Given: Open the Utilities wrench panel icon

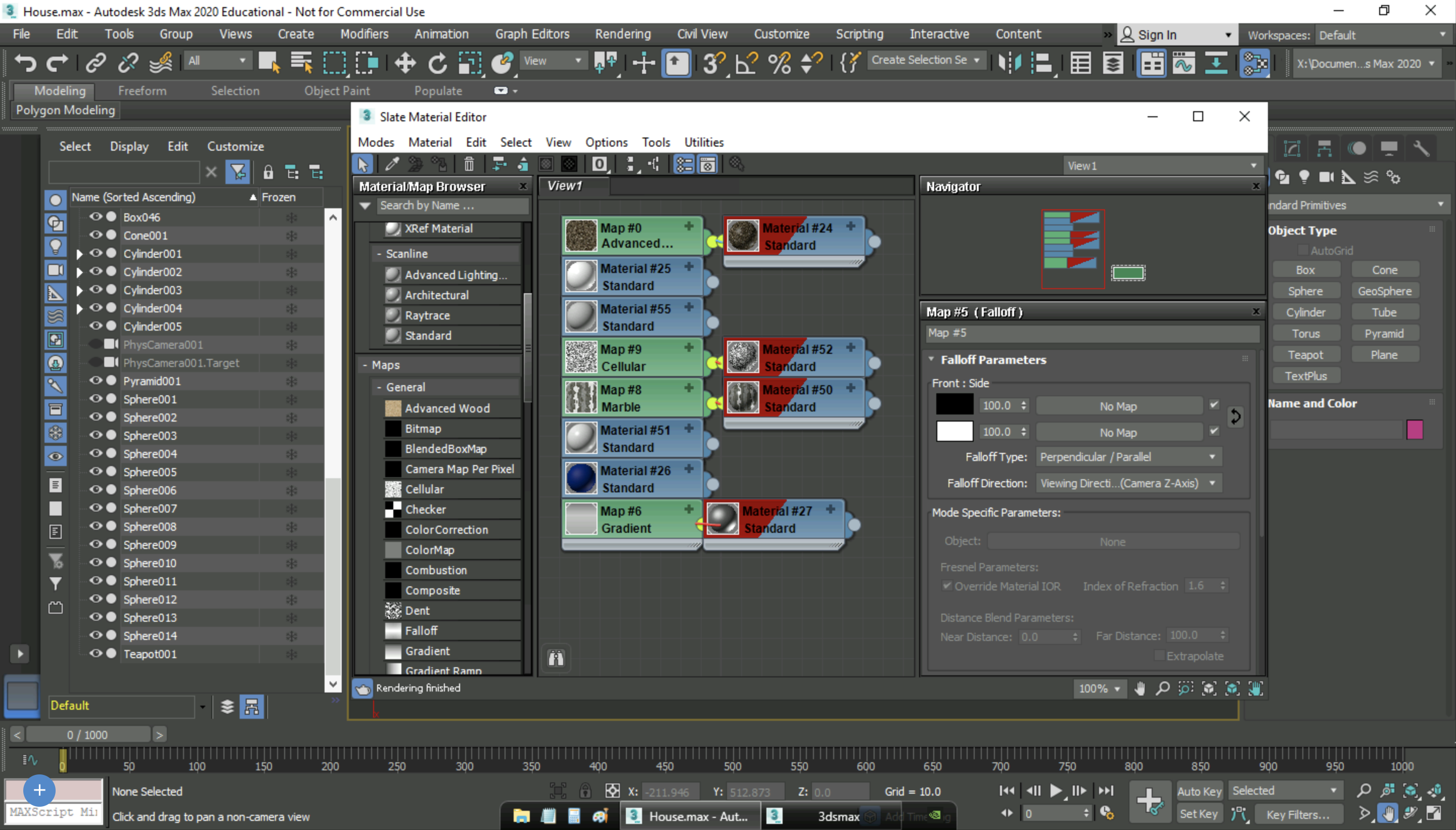Looking at the screenshot, I should click(1421, 148).
